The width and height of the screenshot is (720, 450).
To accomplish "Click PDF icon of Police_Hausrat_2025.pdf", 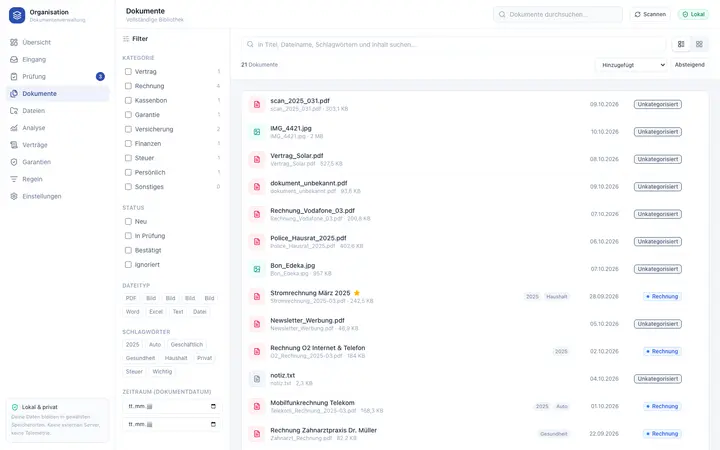I will click(x=257, y=242).
